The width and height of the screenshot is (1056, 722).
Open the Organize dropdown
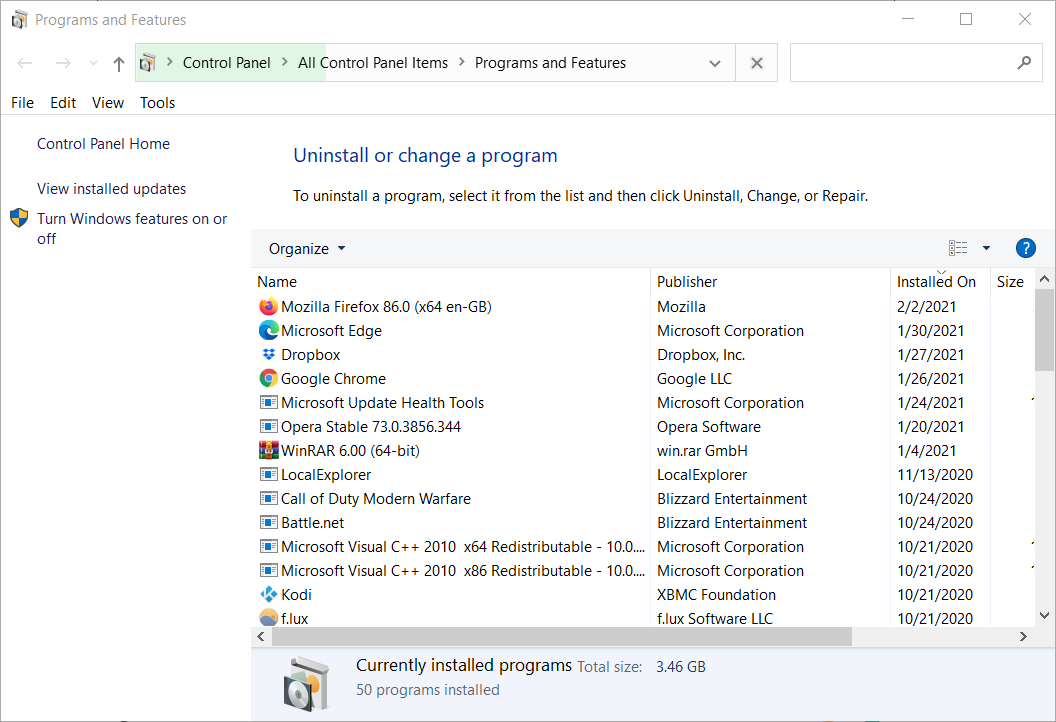click(x=307, y=249)
